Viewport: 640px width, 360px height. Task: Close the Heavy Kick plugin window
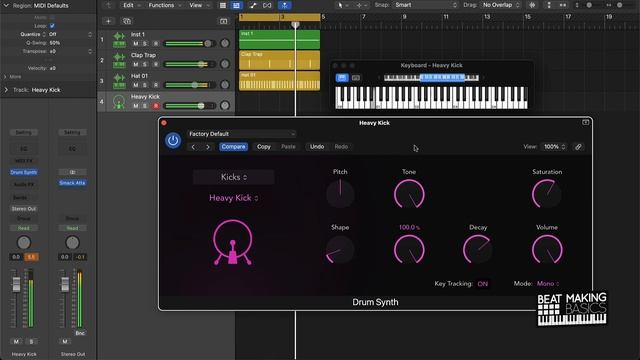click(x=164, y=123)
